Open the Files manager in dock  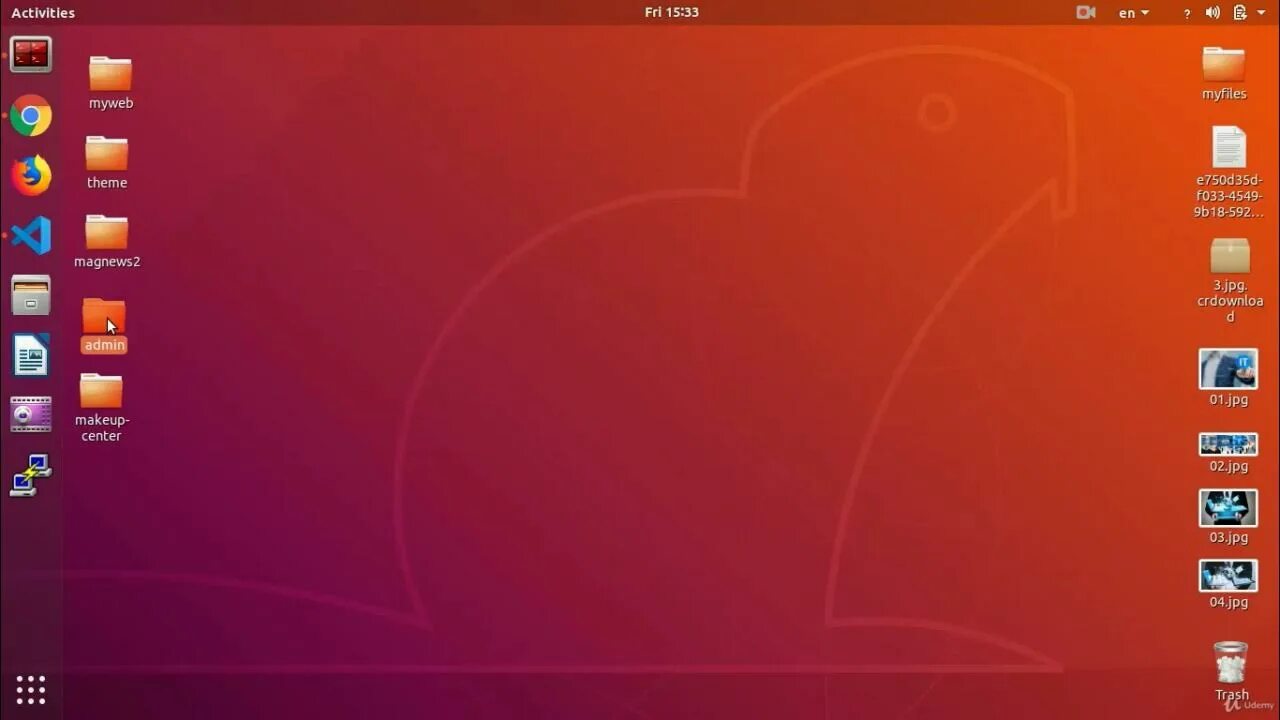pyautogui.click(x=31, y=296)
